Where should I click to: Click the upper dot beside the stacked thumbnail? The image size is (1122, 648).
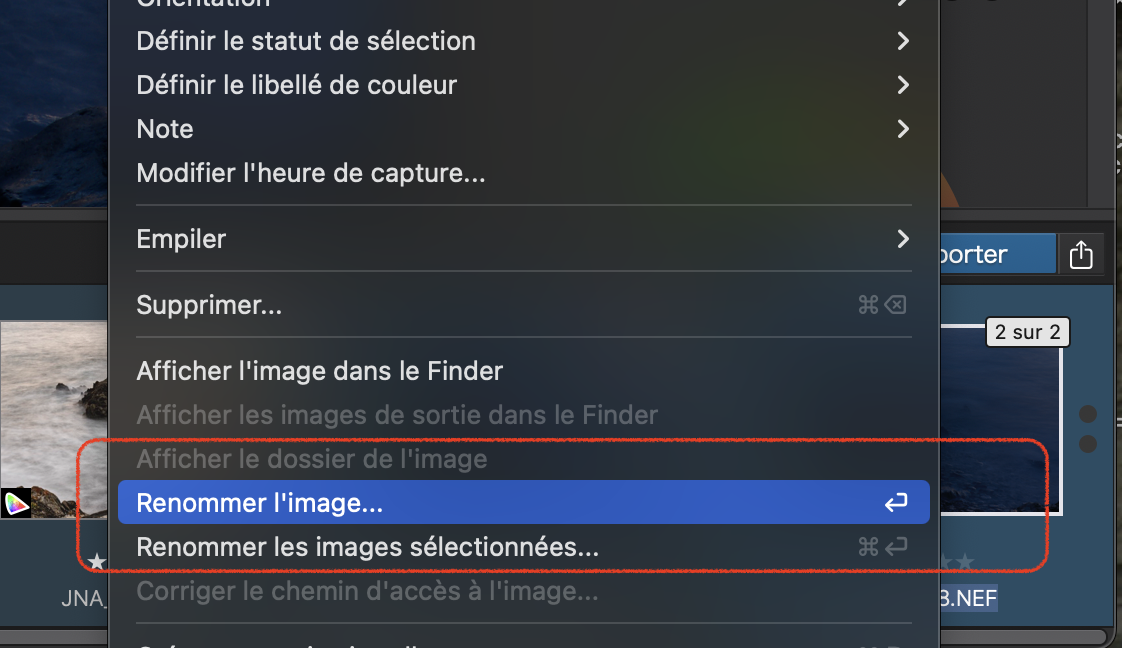[x=1088, y=414]
